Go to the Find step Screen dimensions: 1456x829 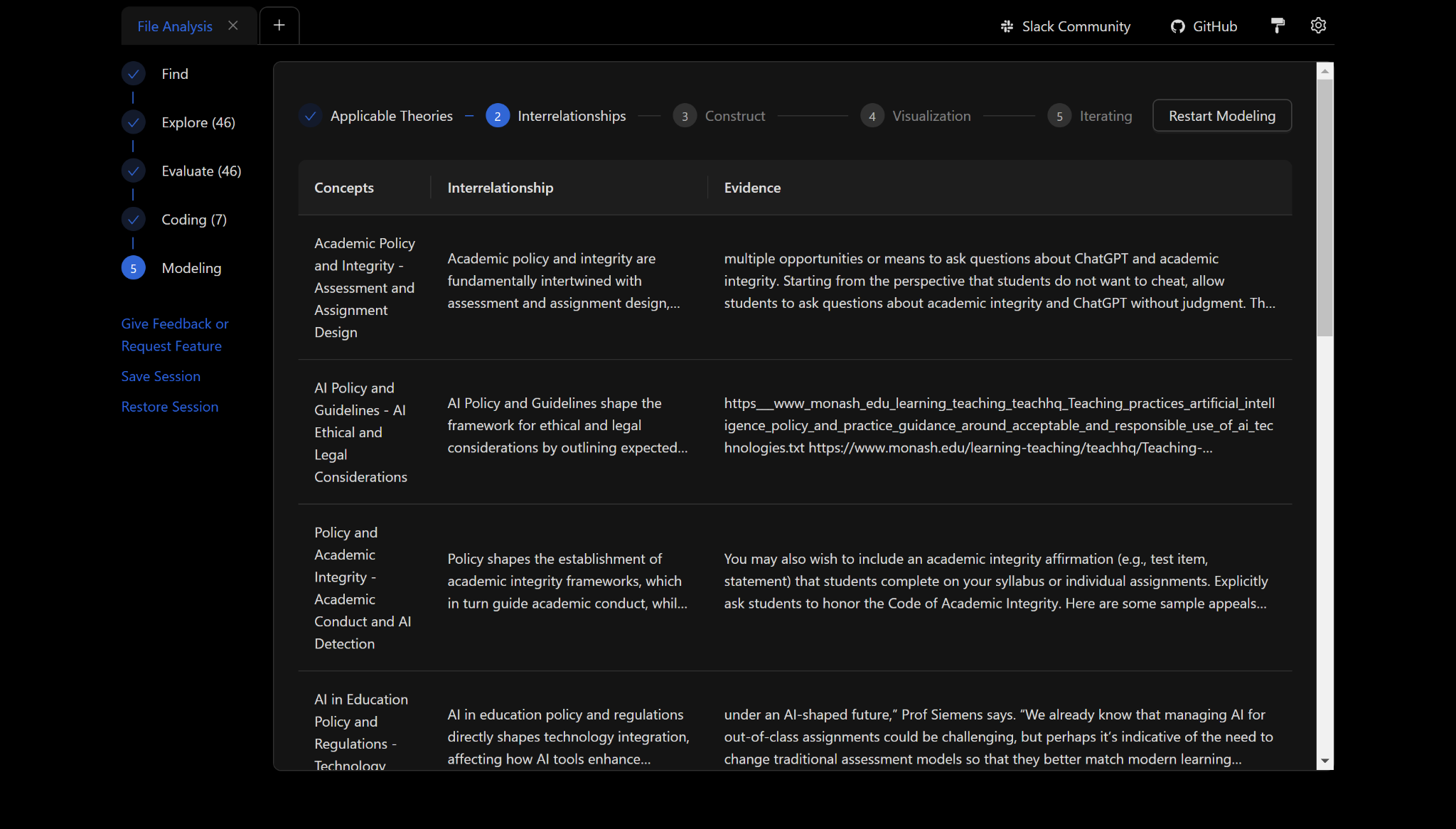tap(175, 74)
